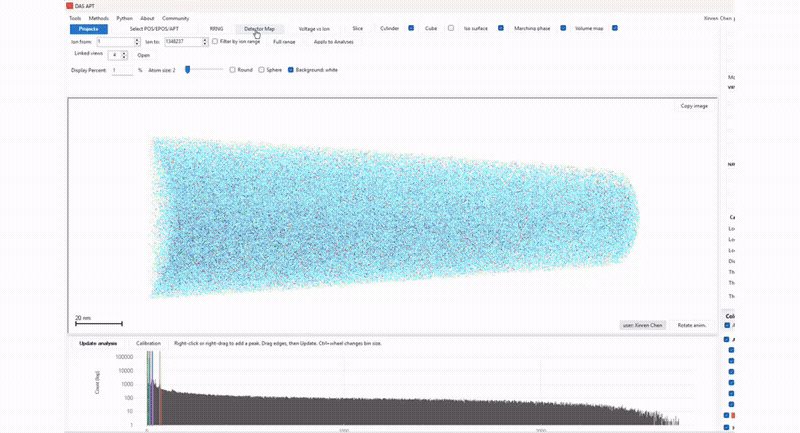Open the Methods menu
Screen dimensions: 800x433
point(98,18)
